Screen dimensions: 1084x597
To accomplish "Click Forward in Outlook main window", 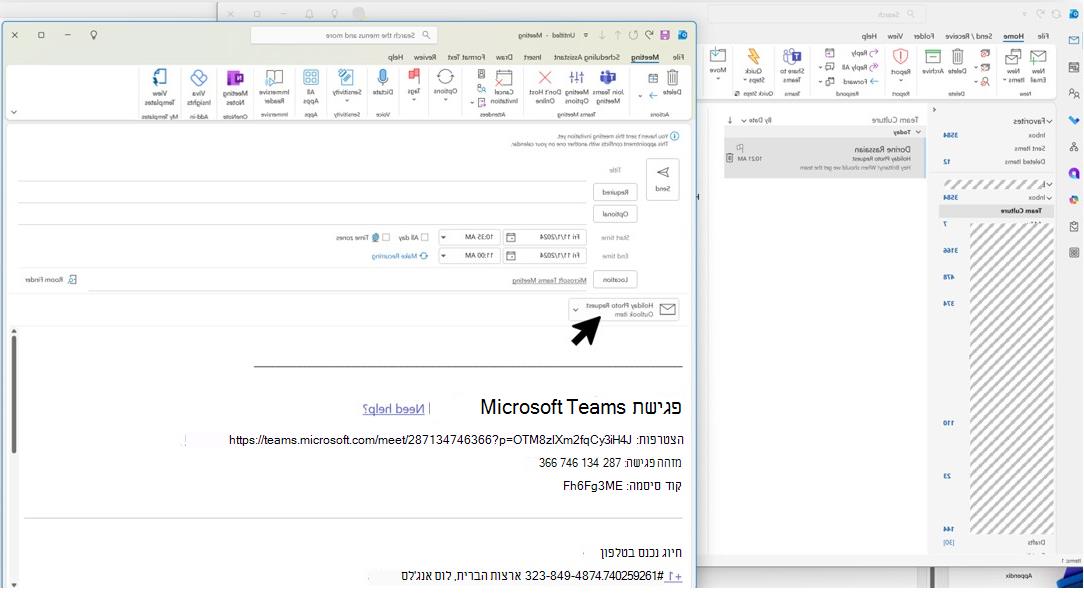I will tap(860, 82).
